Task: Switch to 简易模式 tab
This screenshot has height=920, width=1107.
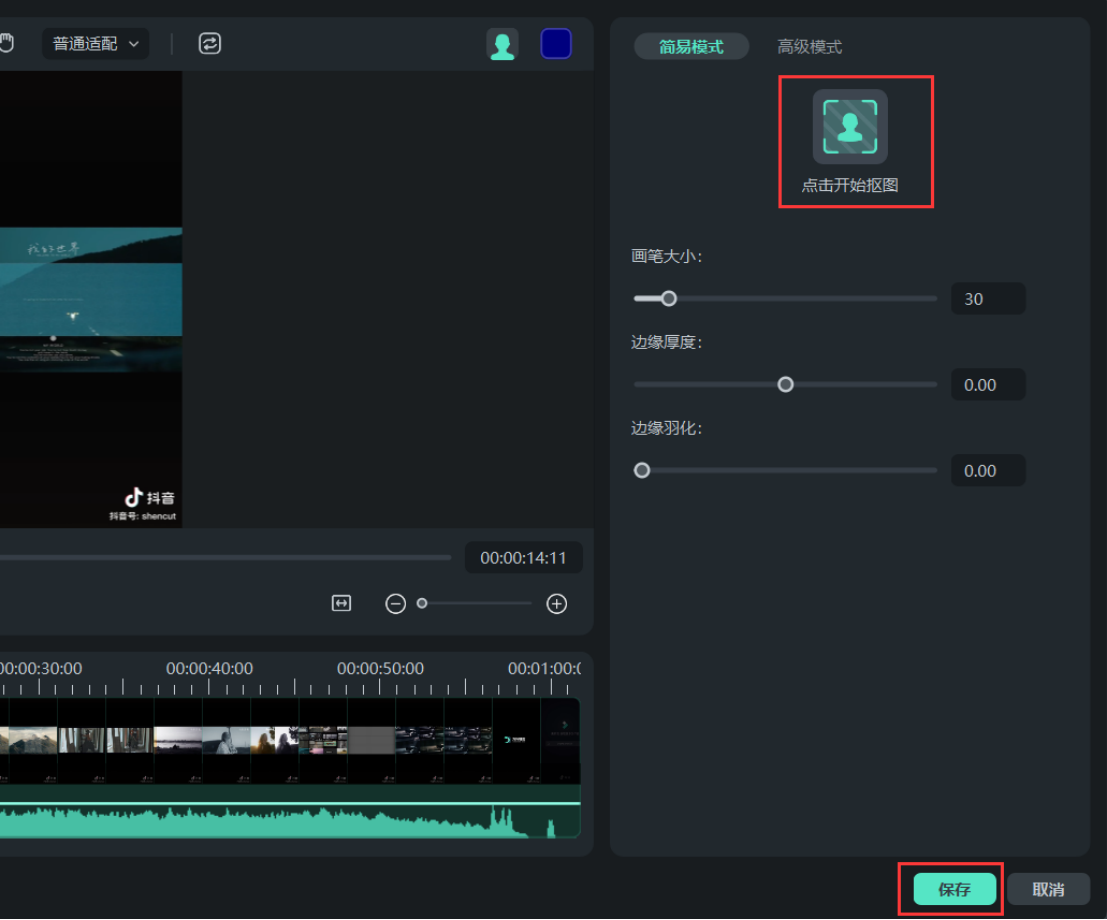Action: (691, 46)
